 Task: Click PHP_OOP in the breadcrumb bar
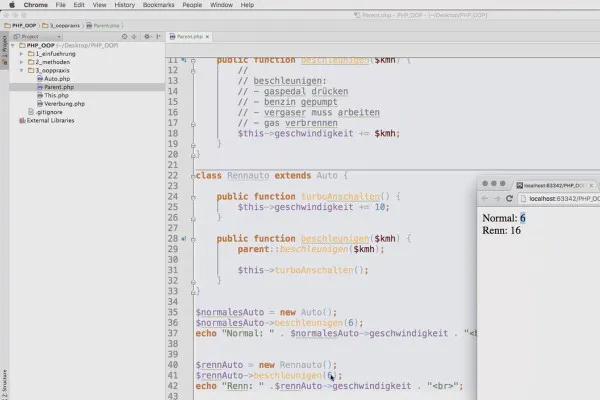21,26
